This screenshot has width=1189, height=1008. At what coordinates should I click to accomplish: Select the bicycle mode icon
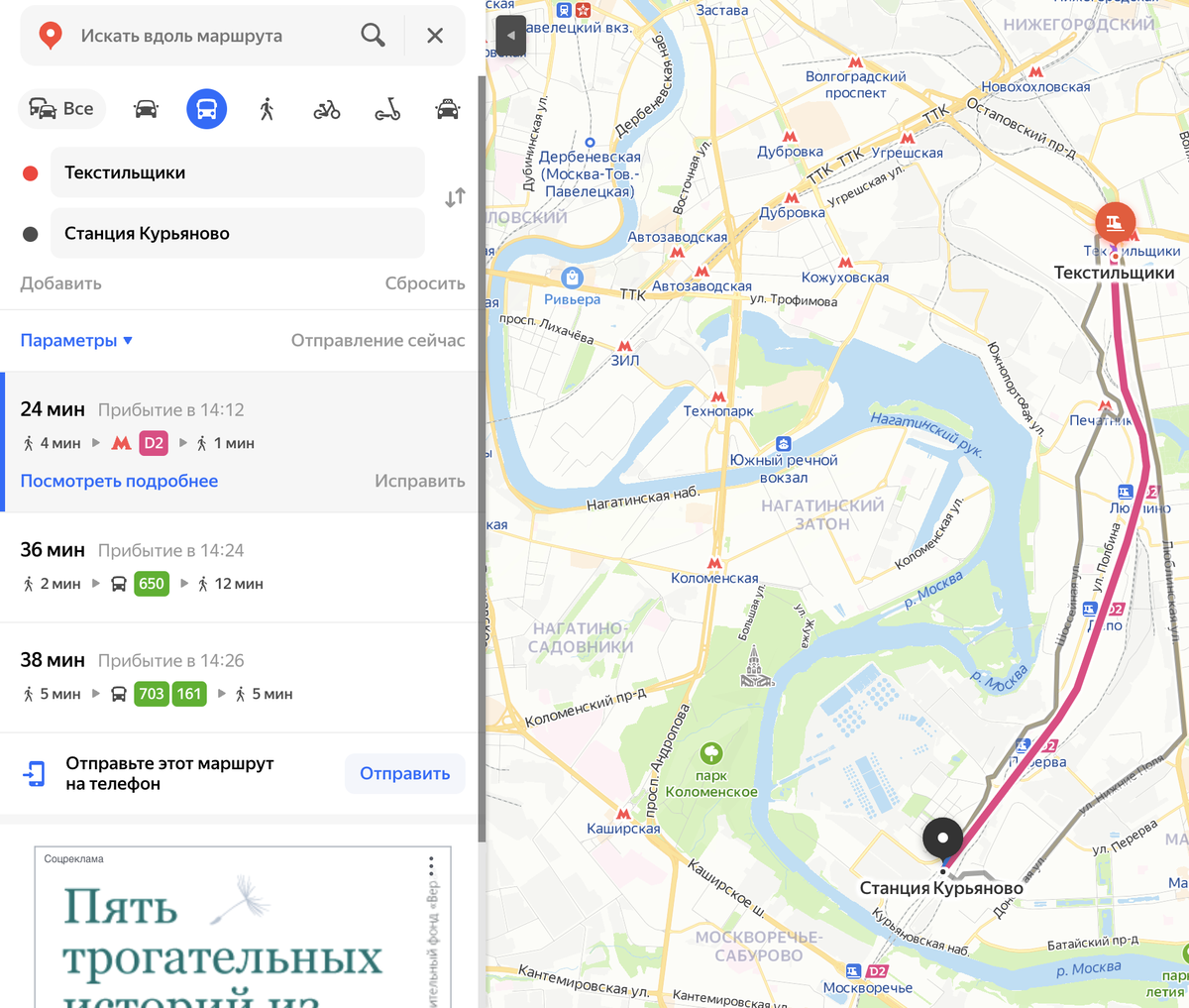pos(327,109)
